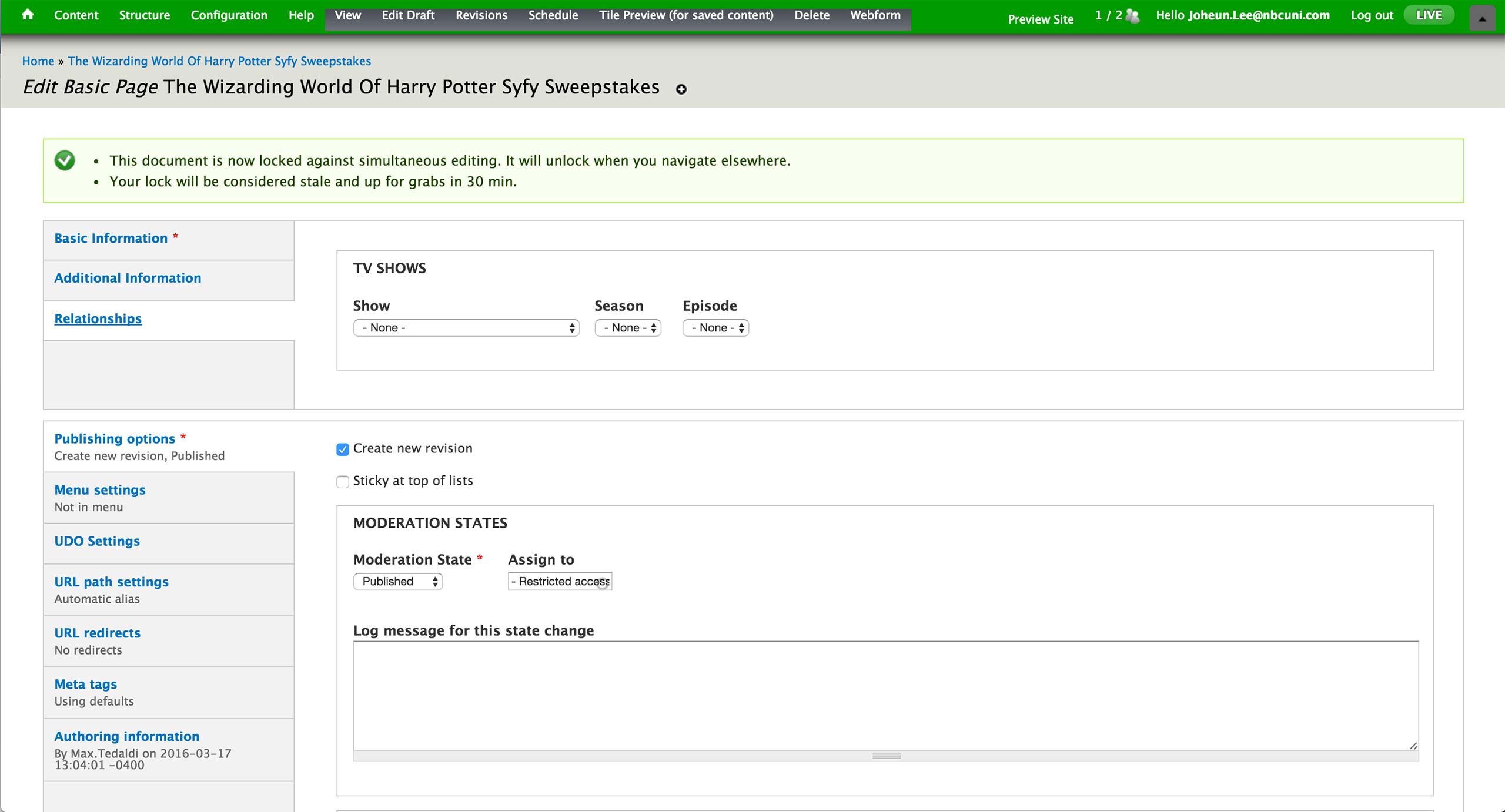Click the active users icon beside 1 / 2
Viewport: 1505px width, 812px height.
pos(1132,16)
